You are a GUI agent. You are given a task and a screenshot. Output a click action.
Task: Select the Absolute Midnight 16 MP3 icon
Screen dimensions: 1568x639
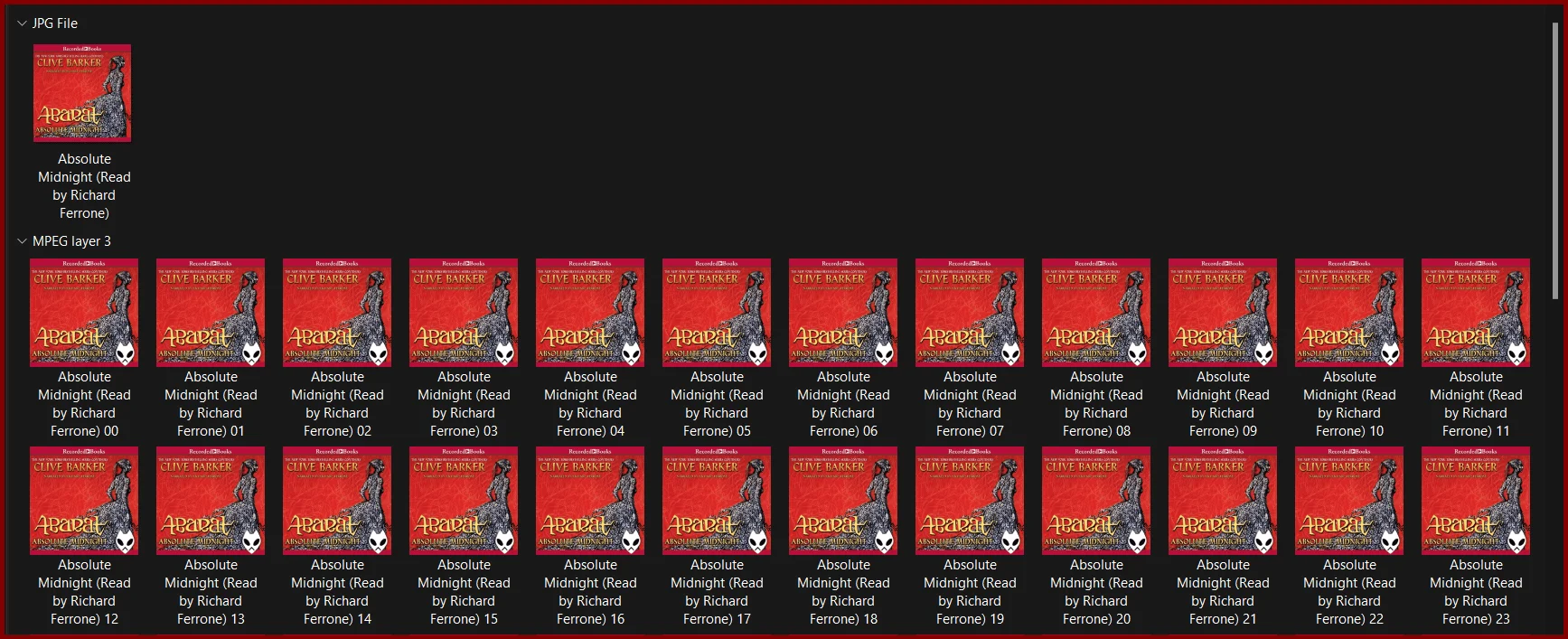pyautogui.click(x=590, y=501)
